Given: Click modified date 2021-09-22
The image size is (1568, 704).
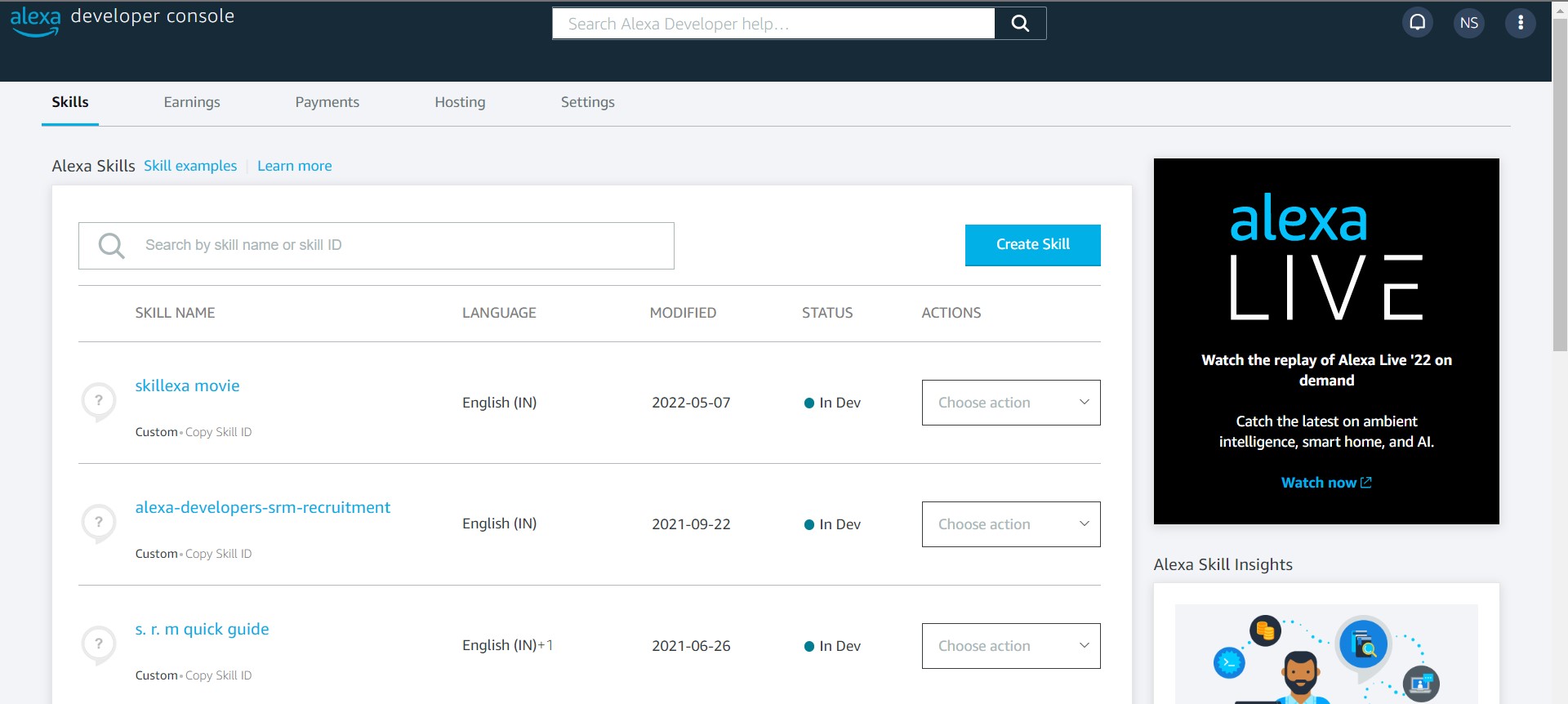Looking at the screenshot, I should [x=691, y=524].
